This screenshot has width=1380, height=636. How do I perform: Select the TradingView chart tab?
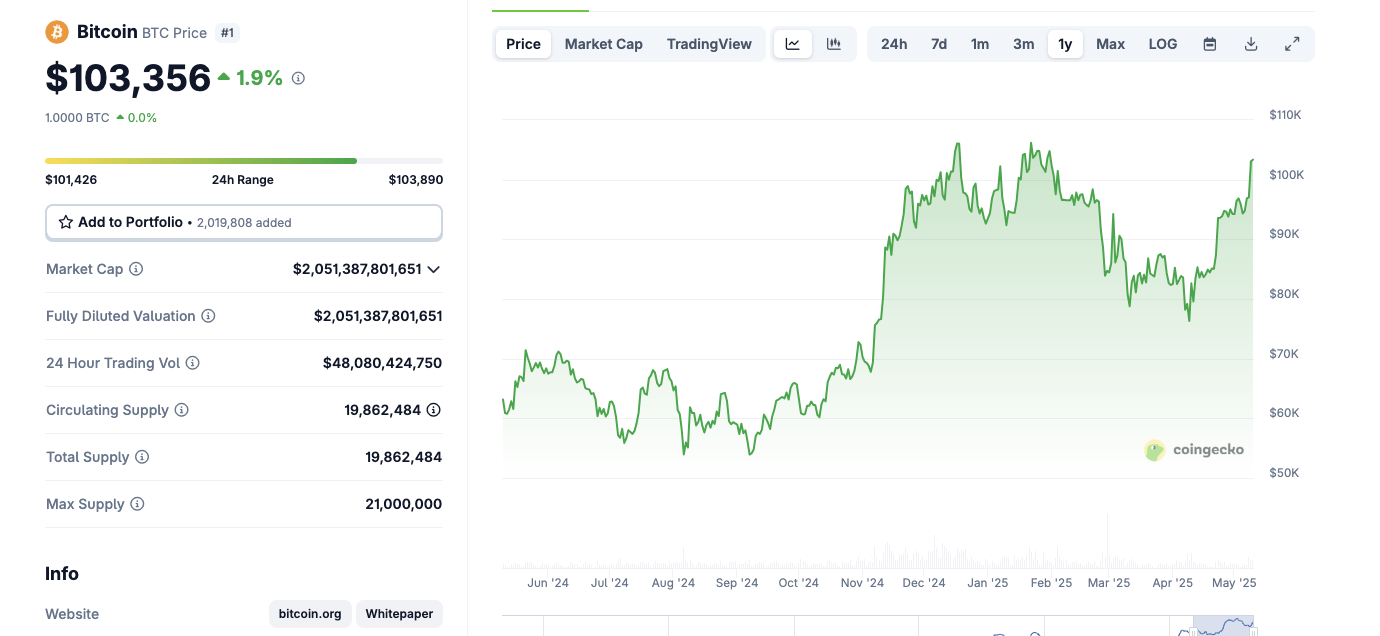tap(709, 44)
